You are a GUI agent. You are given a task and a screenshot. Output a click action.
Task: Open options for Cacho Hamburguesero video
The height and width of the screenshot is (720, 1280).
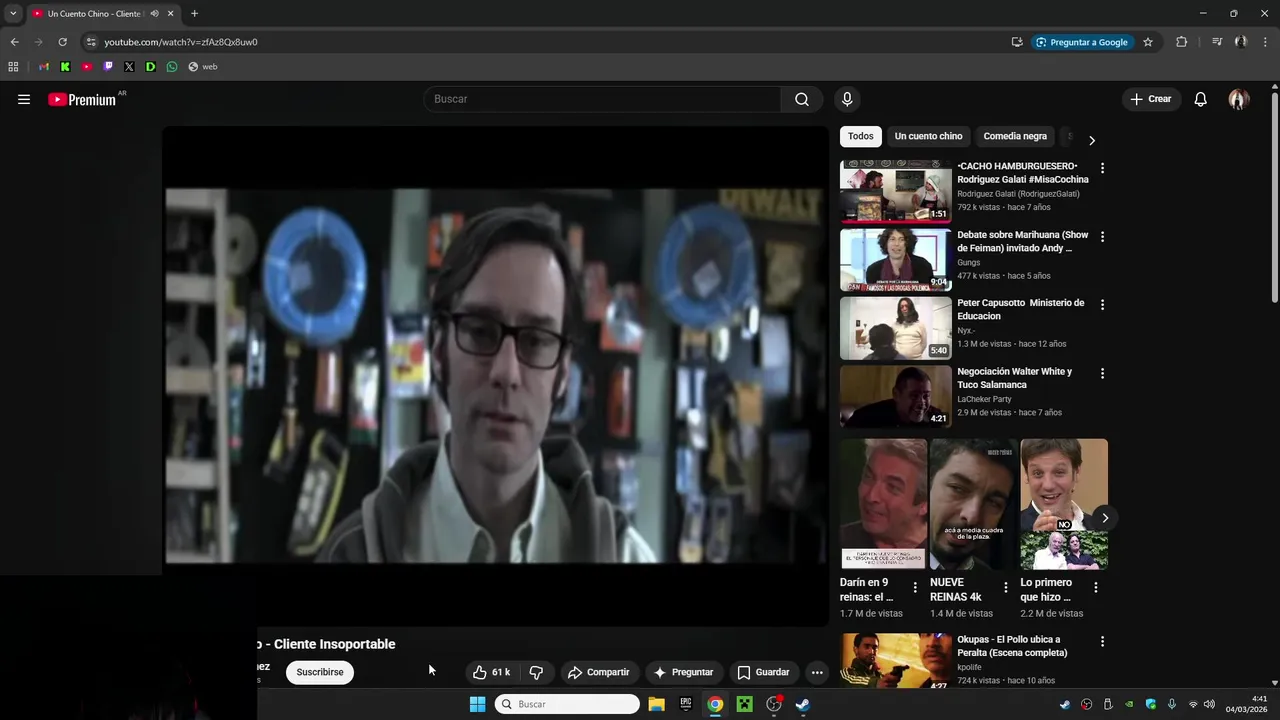[x=1102, y=168]
